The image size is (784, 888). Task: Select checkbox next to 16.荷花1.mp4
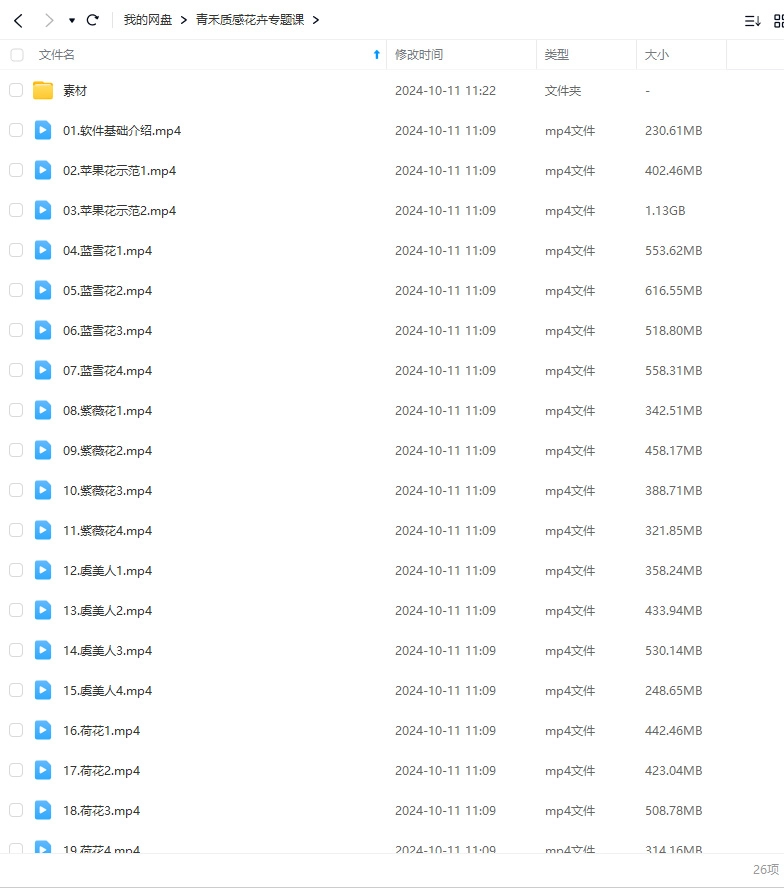point(16,730)
